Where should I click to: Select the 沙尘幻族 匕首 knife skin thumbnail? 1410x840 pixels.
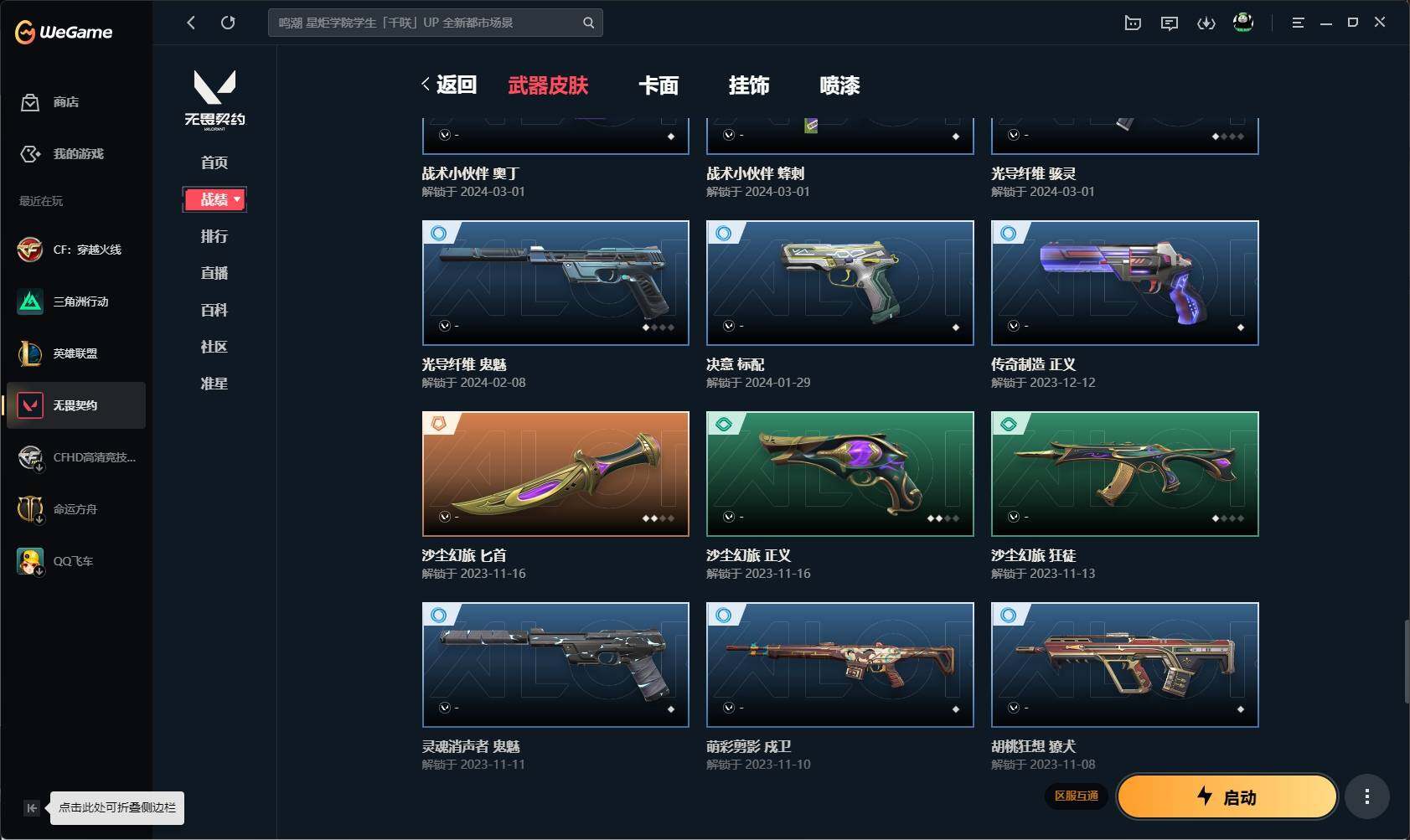(x=555, y=474)
